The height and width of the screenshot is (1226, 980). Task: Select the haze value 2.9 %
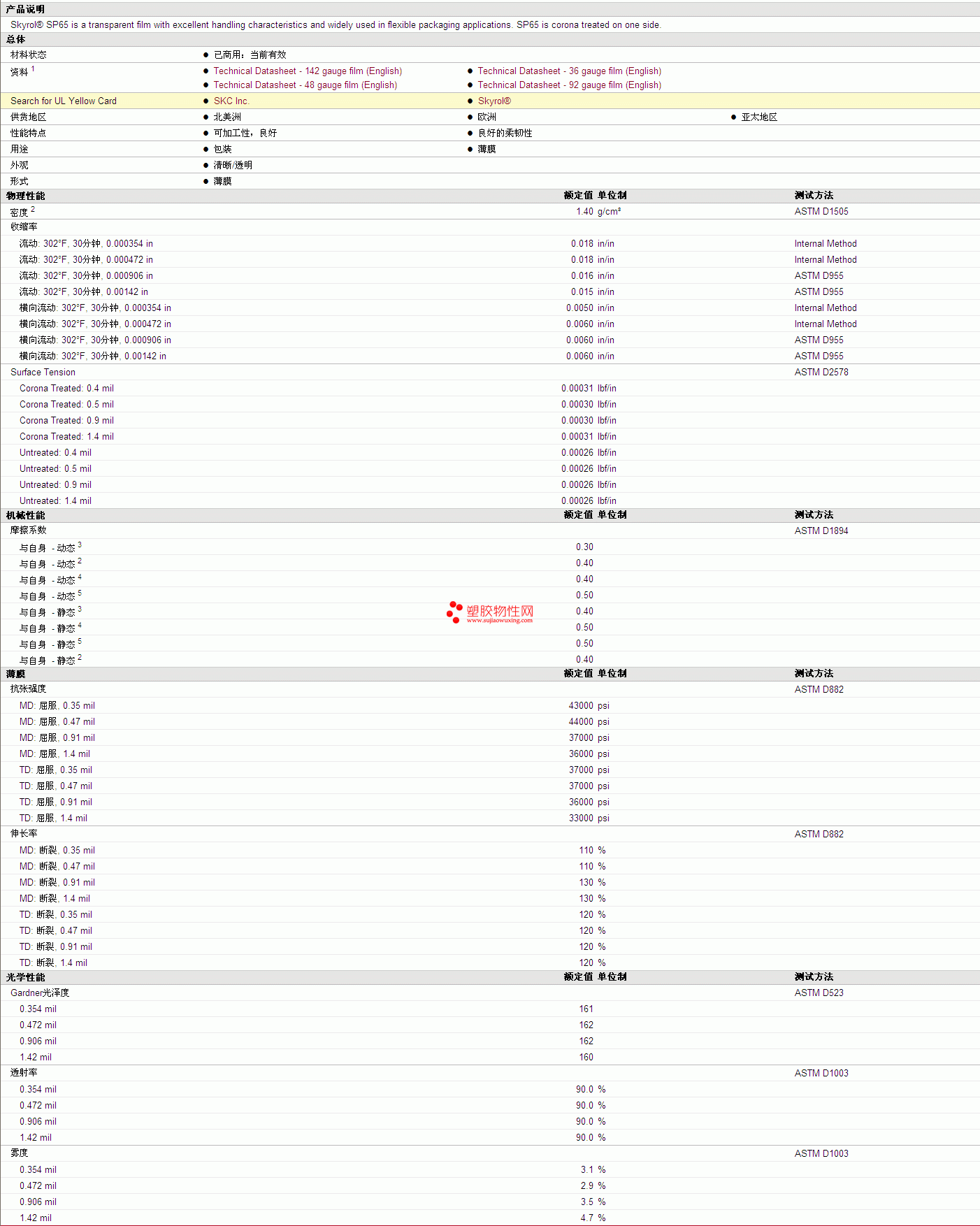(593, 1185)
